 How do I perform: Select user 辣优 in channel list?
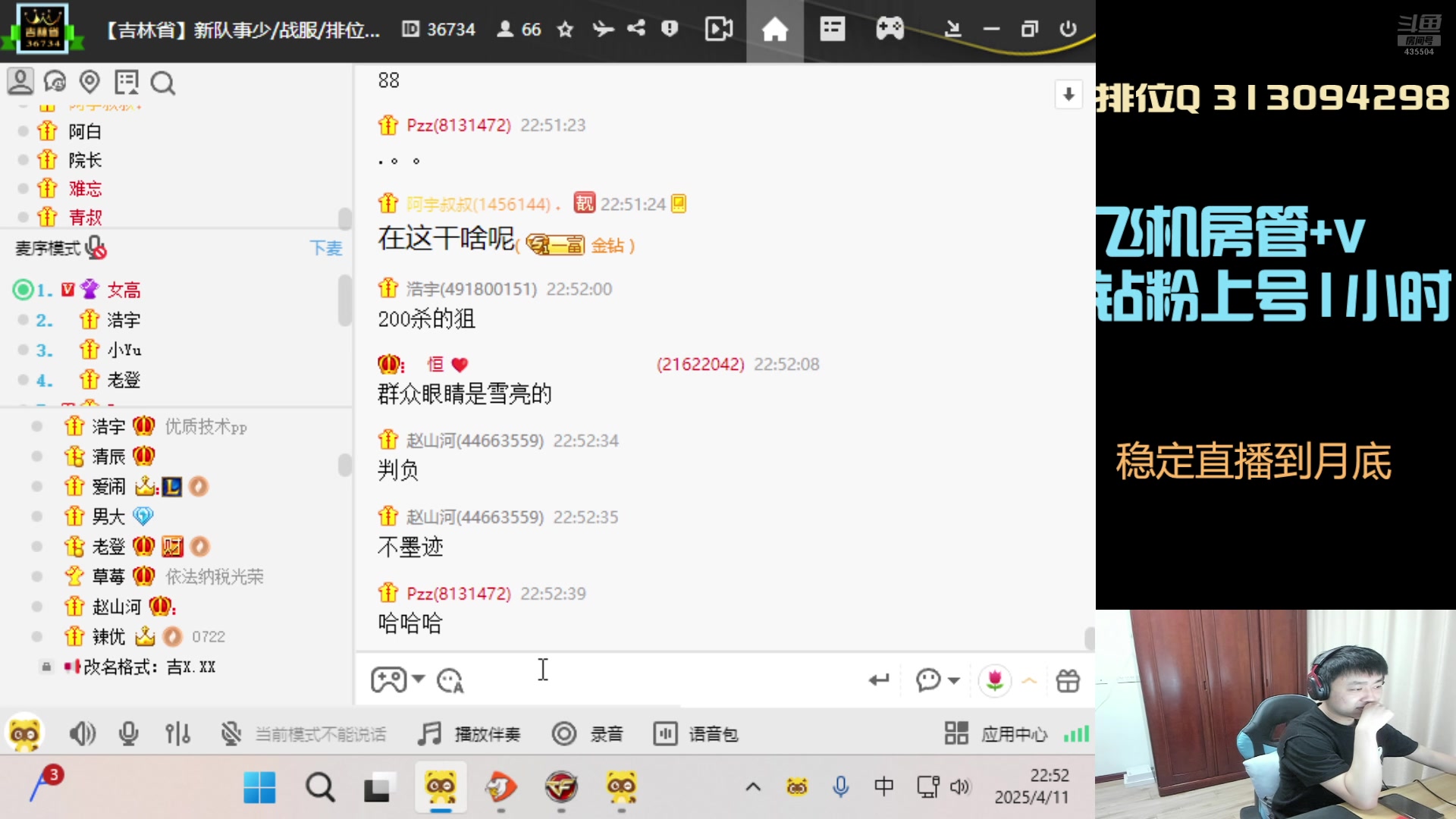coord(108,636)
